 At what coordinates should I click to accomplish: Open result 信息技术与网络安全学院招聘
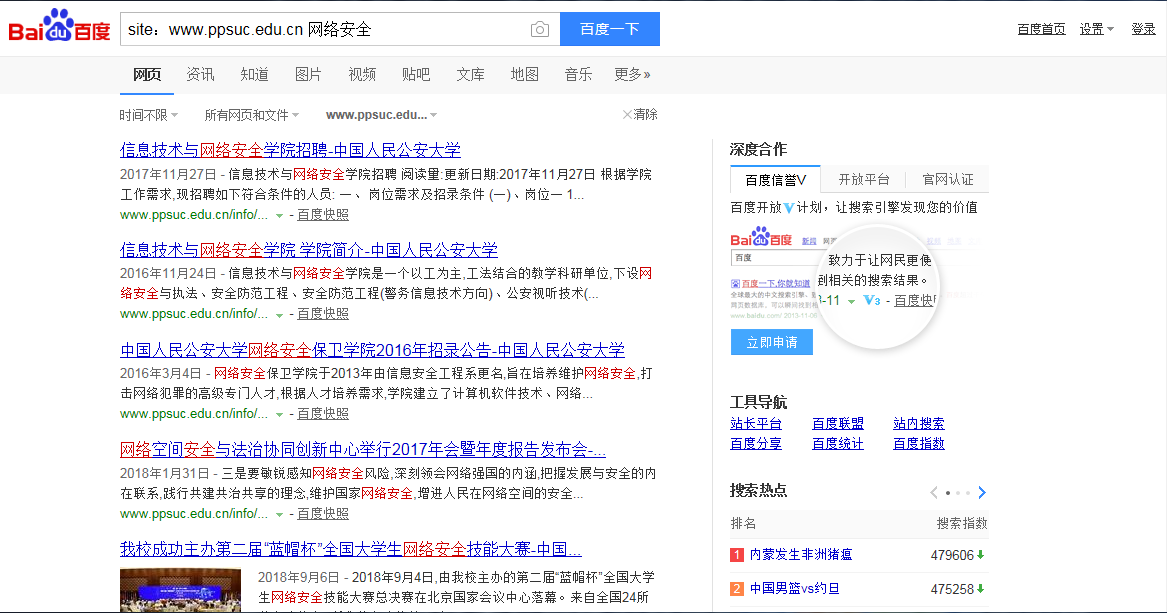[290, 150]
